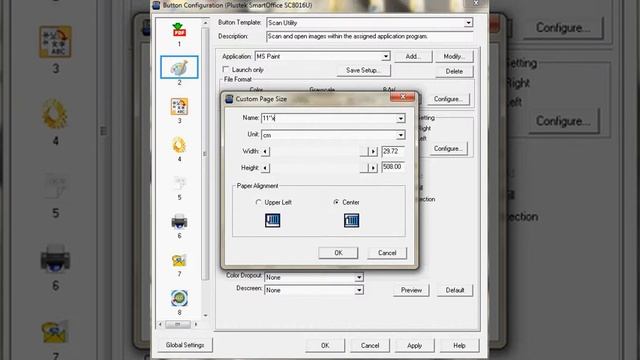Click Upper Left alignment picture icon
The height and width of the screenshot is (360, 640).
click(273, 220)
